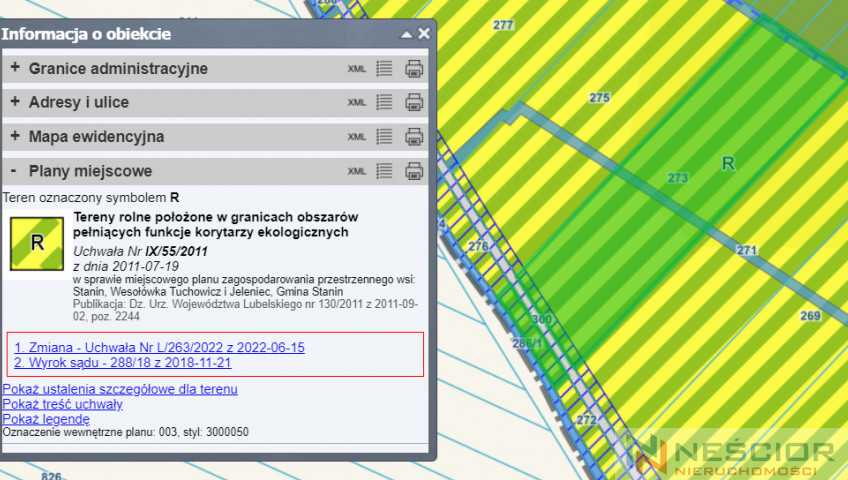This screenshot has height=480, width=848.
Task: Print Mapa ewidencyjna section
Action: point(414,137)
